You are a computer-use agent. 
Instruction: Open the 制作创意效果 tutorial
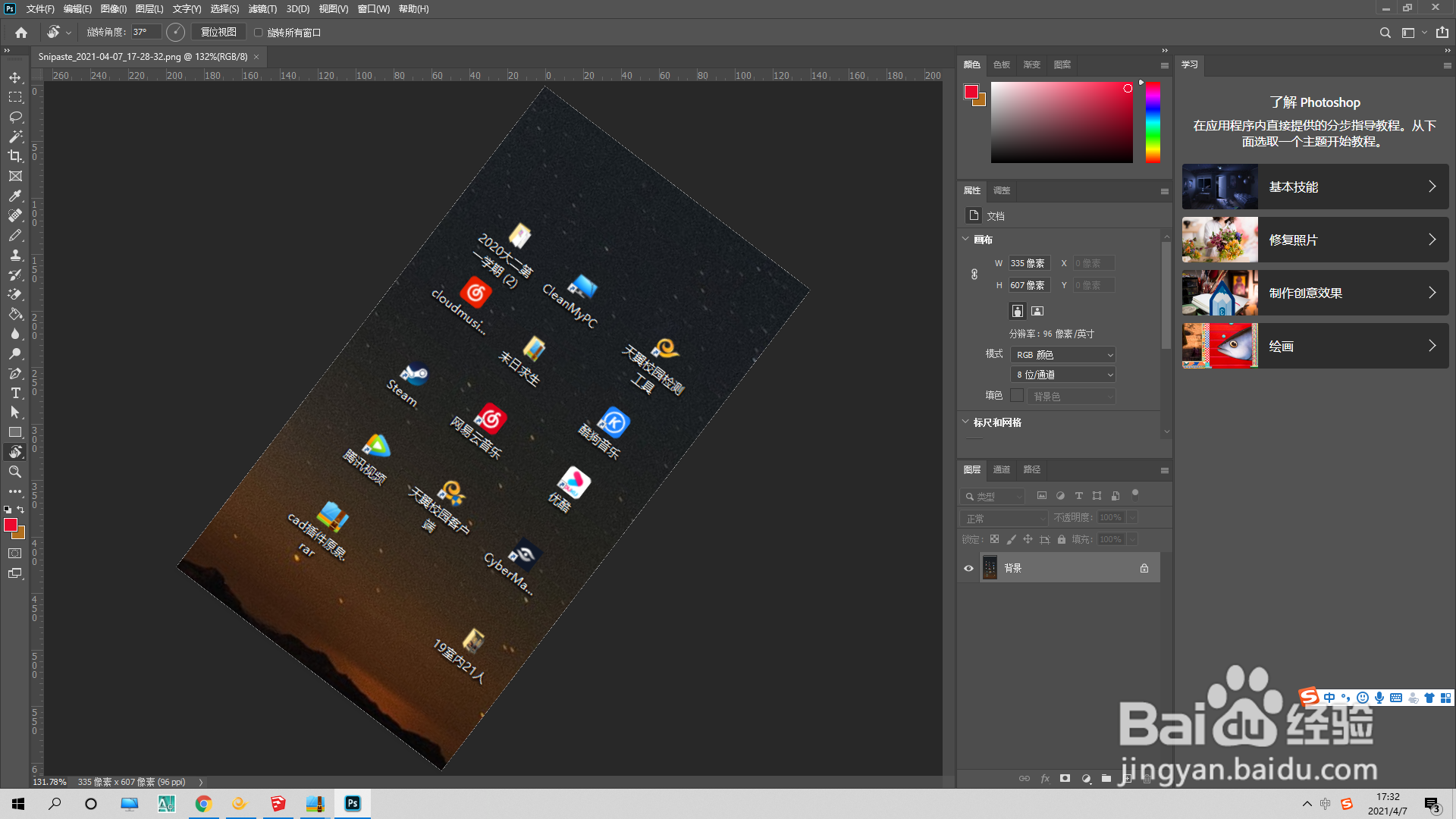tap(1315, 293)
